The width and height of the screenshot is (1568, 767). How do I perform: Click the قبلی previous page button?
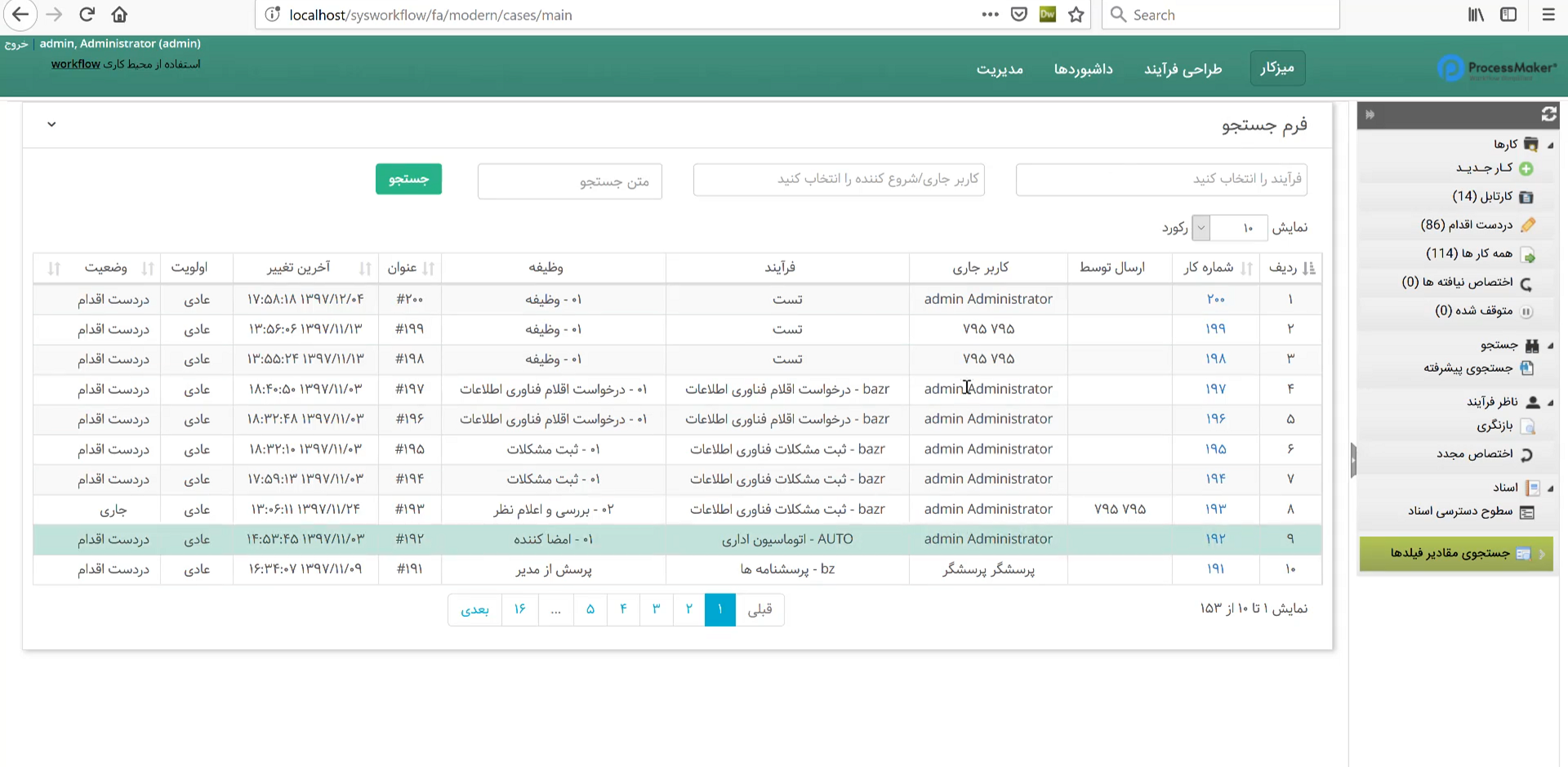tap(759, 609)
